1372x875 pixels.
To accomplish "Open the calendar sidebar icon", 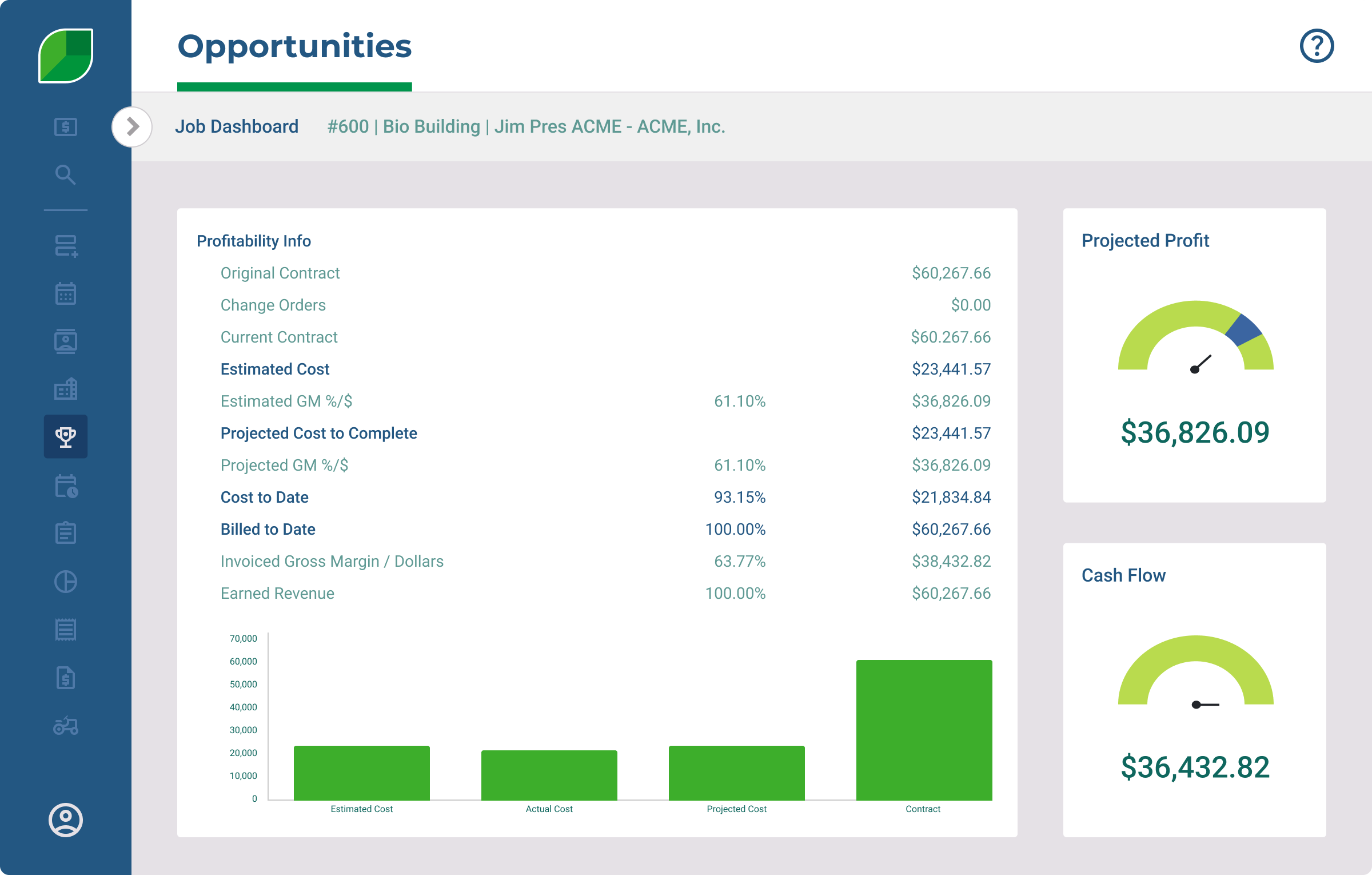I will click(x=66, y=293).
